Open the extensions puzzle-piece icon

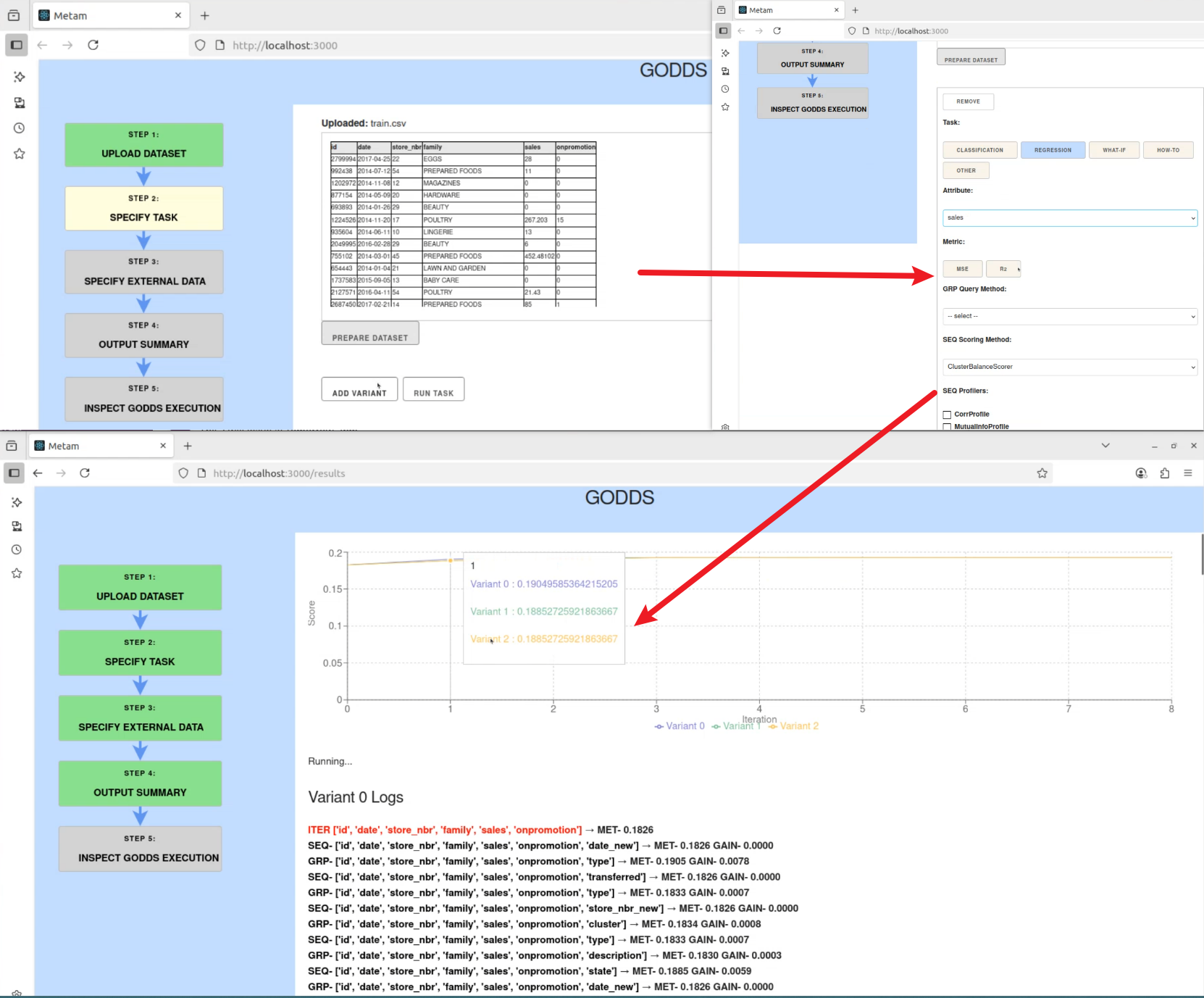[1164, 473]
